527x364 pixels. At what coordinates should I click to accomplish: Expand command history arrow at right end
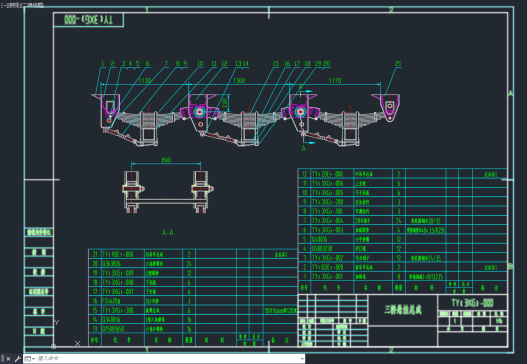pyautogui.click(x=302, y=359)
